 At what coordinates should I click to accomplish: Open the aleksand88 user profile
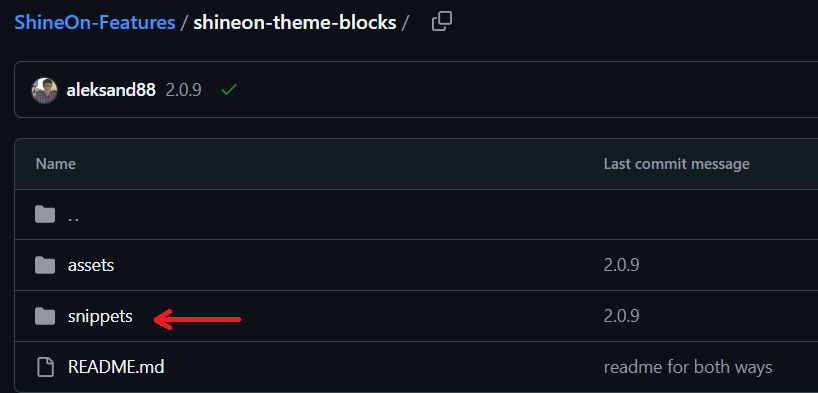[111, 90]
